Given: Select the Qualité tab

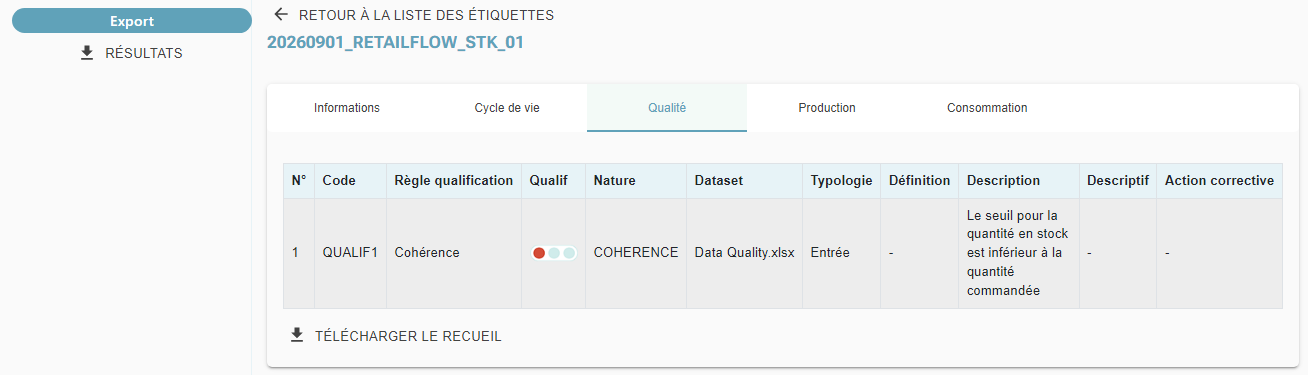Looking at the screenshot, I should (667, 108).
